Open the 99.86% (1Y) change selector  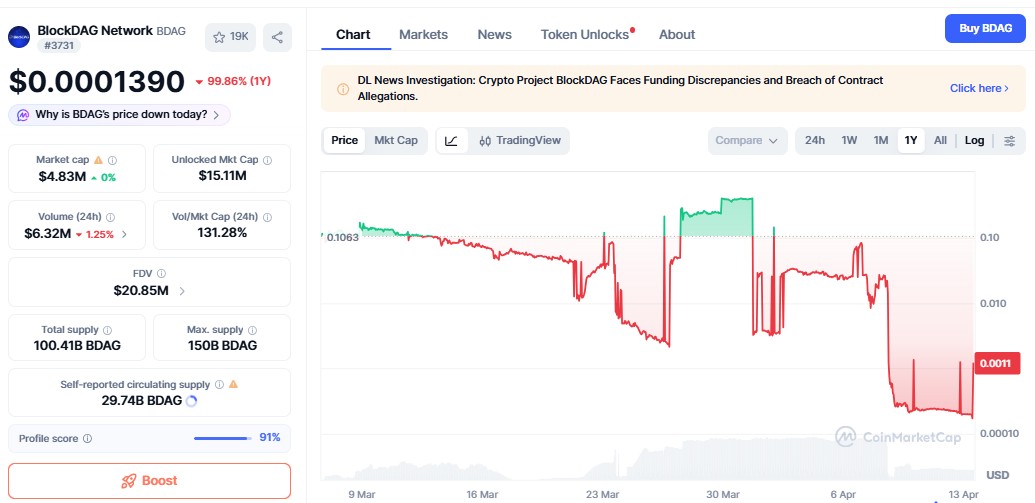[232, 82]
